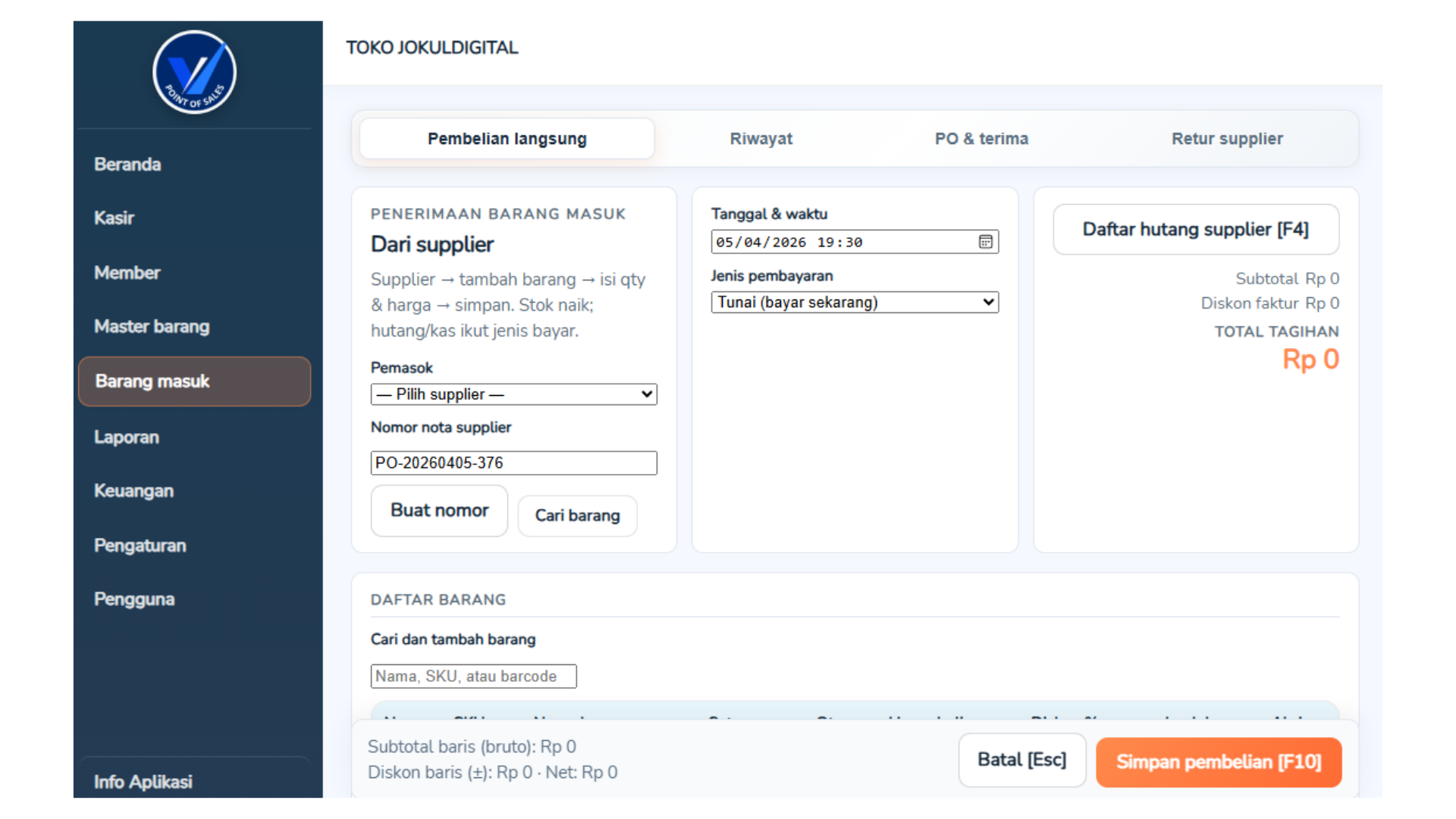The image size is (1456, 819).
Task: Open Kasir from the sidebar
Action: pyautogui.click(x=114, y=218)
